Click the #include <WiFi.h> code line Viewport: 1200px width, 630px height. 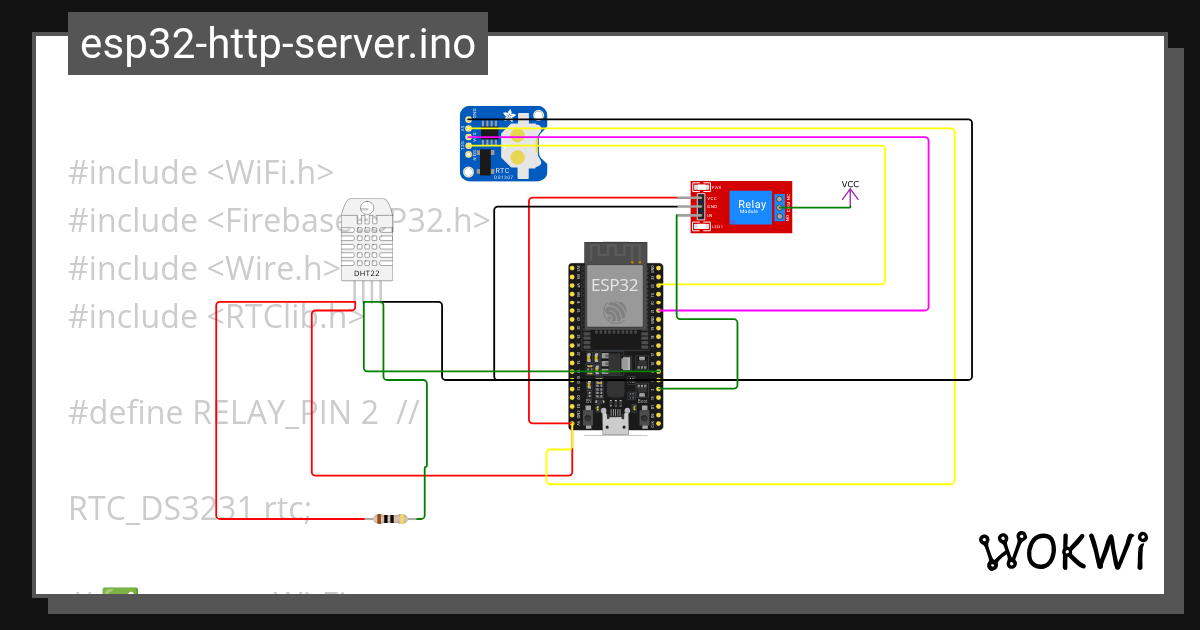[x=200, y=172]
